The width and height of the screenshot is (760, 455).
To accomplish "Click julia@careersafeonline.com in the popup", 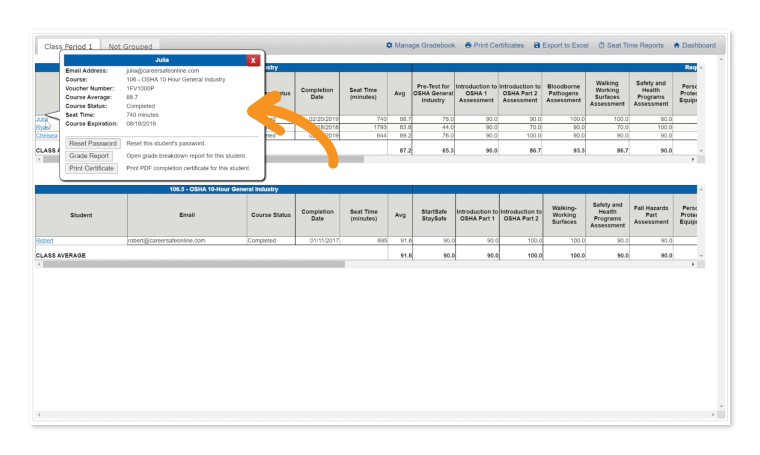I will (162, 71).
